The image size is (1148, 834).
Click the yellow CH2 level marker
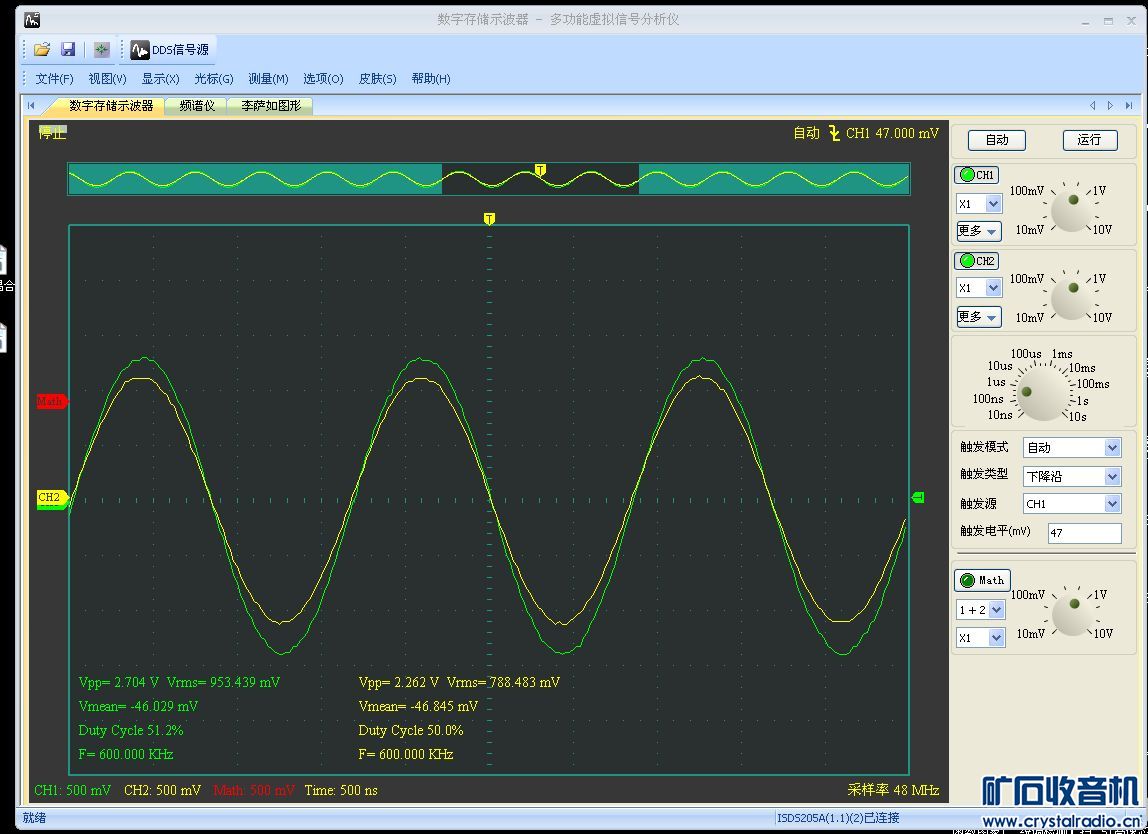click(x=50, y=497)
